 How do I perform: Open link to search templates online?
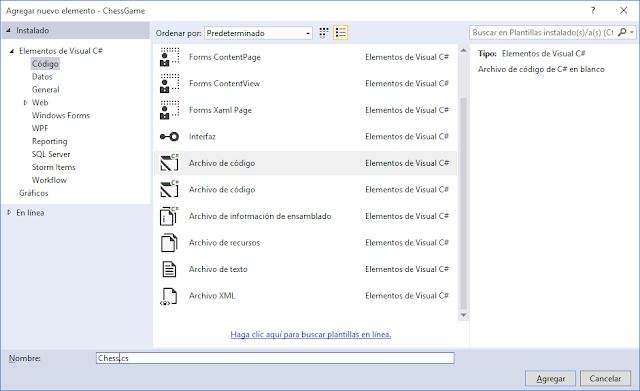click(x=311, y=335)
